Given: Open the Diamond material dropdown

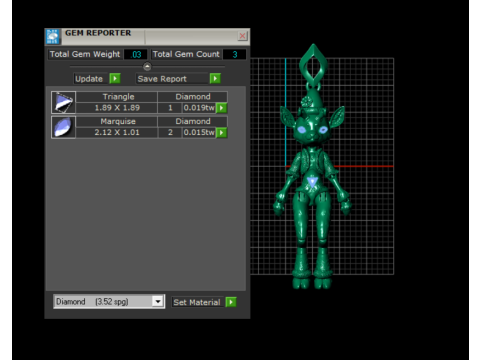Looking at the screenshot, I should click(158, 302).
